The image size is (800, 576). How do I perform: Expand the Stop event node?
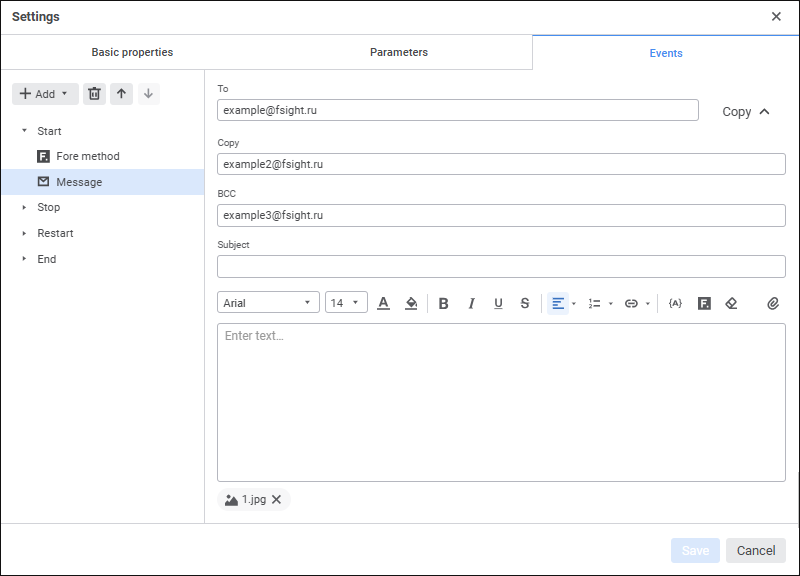click(x=24, y=208)
